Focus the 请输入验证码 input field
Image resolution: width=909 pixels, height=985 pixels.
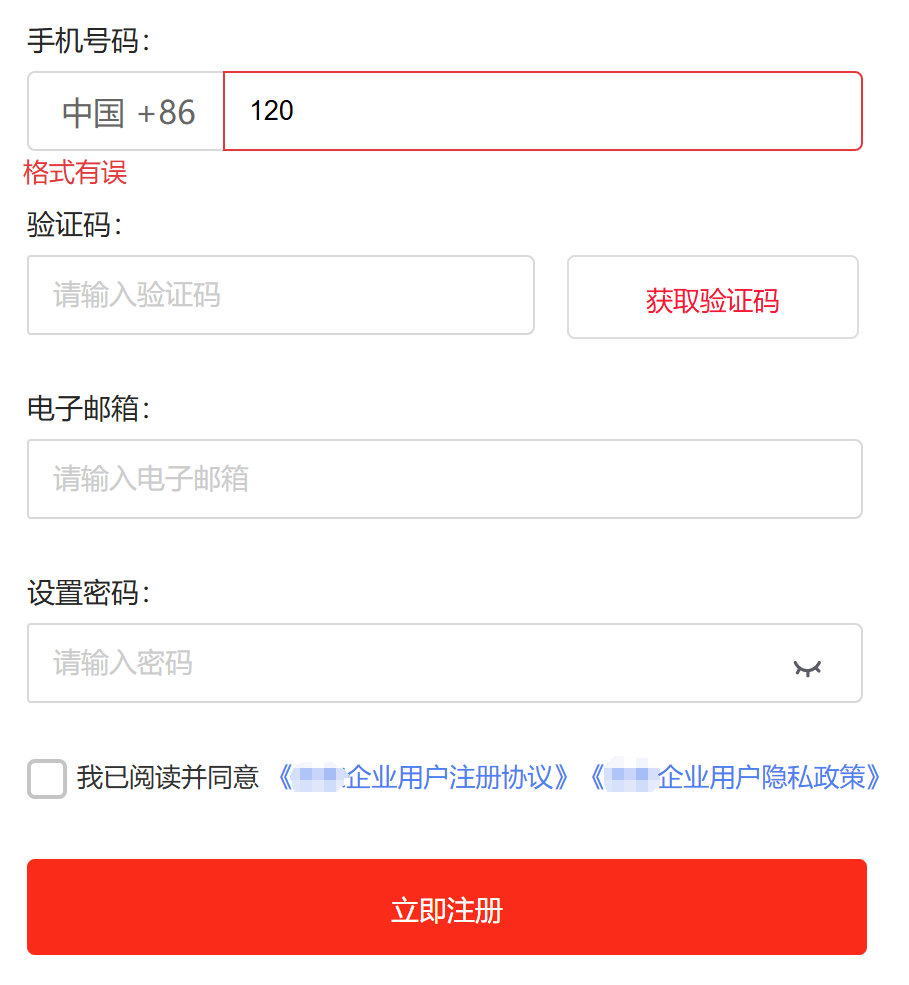pyautogui.click(x=281, y=295)
